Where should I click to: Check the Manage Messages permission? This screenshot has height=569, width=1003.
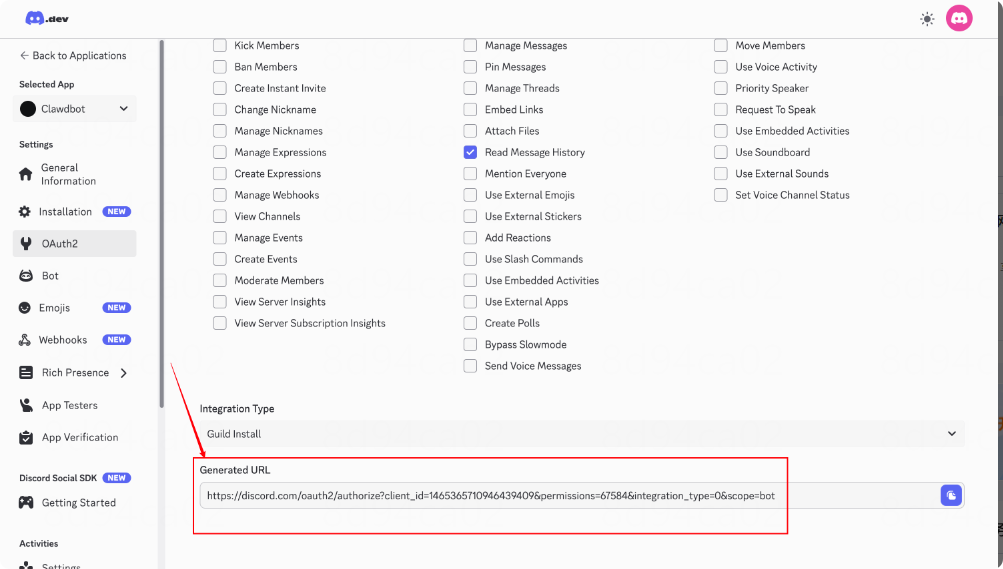coord(470,45)
